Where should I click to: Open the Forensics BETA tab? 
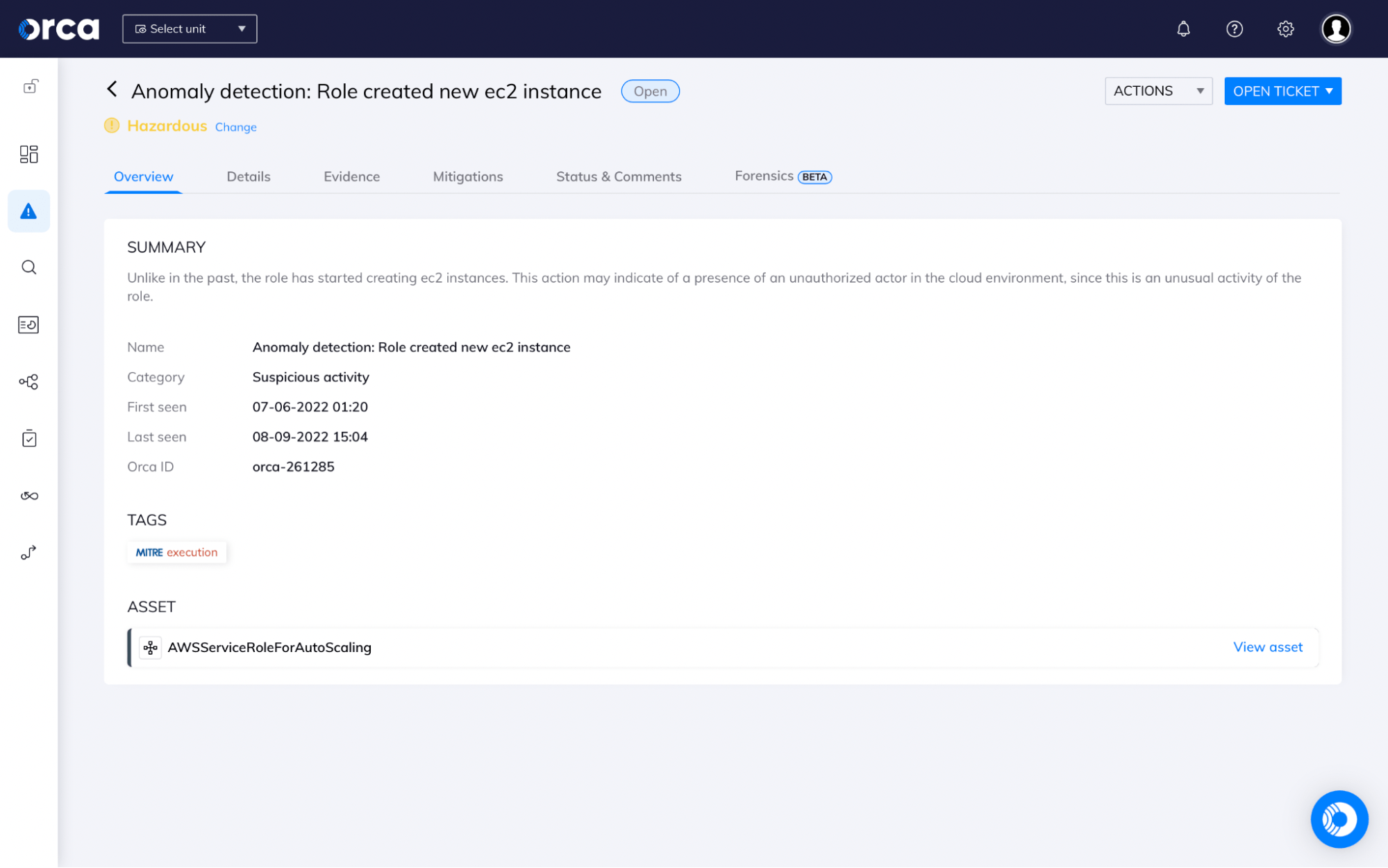[782, 176]
